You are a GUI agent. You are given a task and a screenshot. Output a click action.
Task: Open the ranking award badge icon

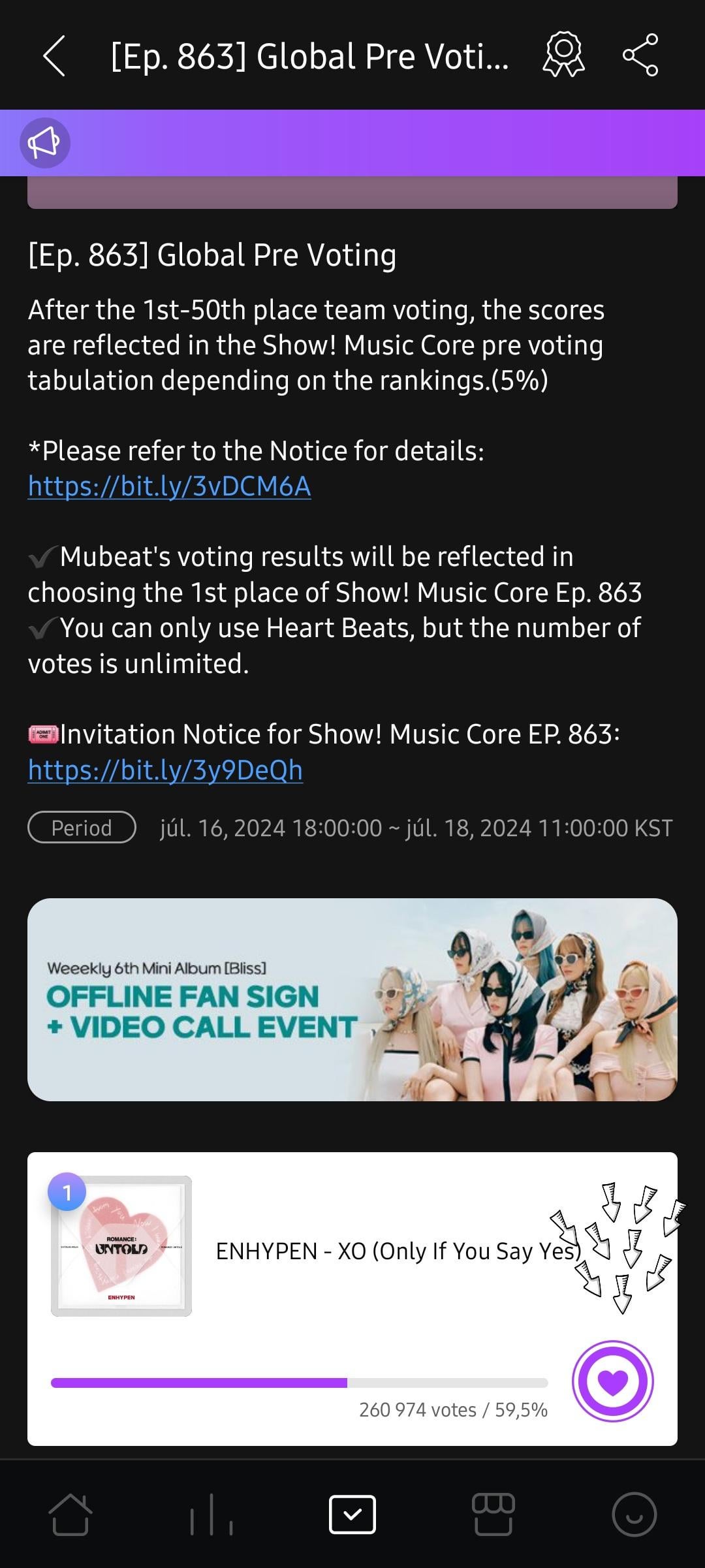564,55
